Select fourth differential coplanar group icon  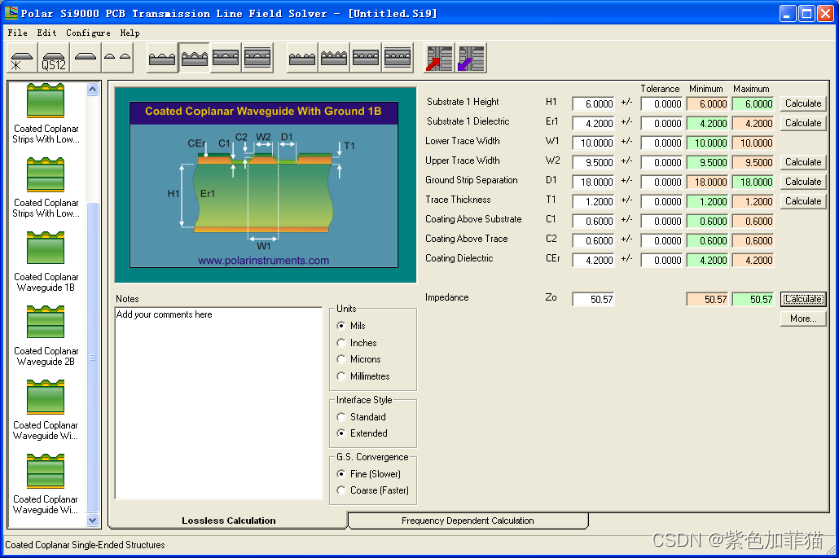pyautogui.click(x=398, y=58)
